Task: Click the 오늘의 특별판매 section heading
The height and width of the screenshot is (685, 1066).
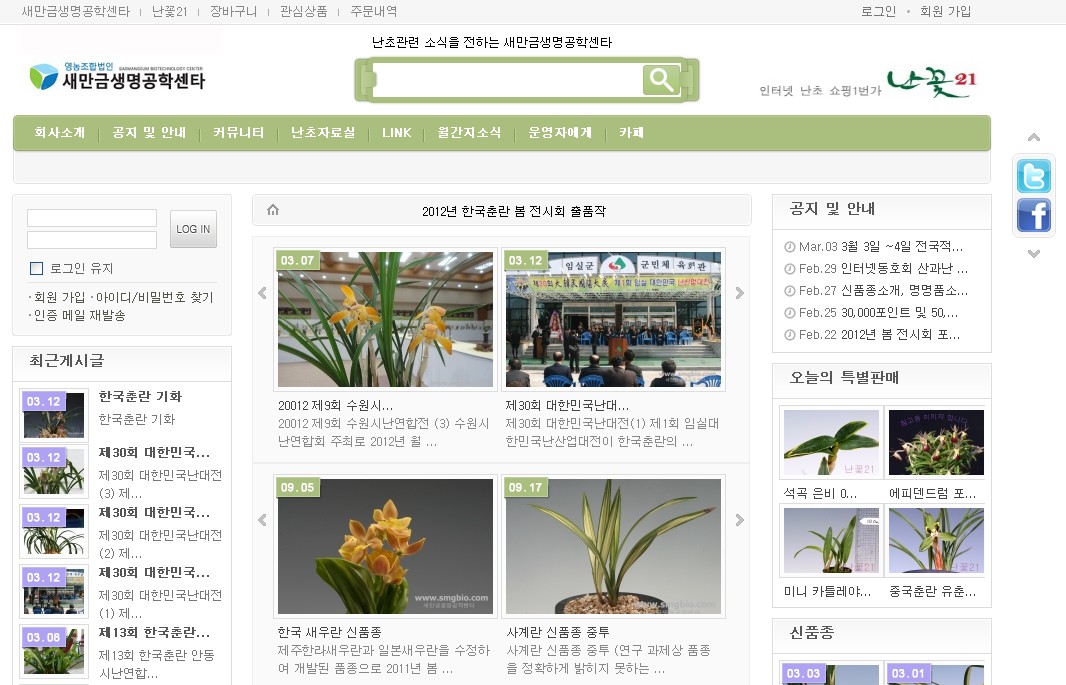Action: [844, 377]
